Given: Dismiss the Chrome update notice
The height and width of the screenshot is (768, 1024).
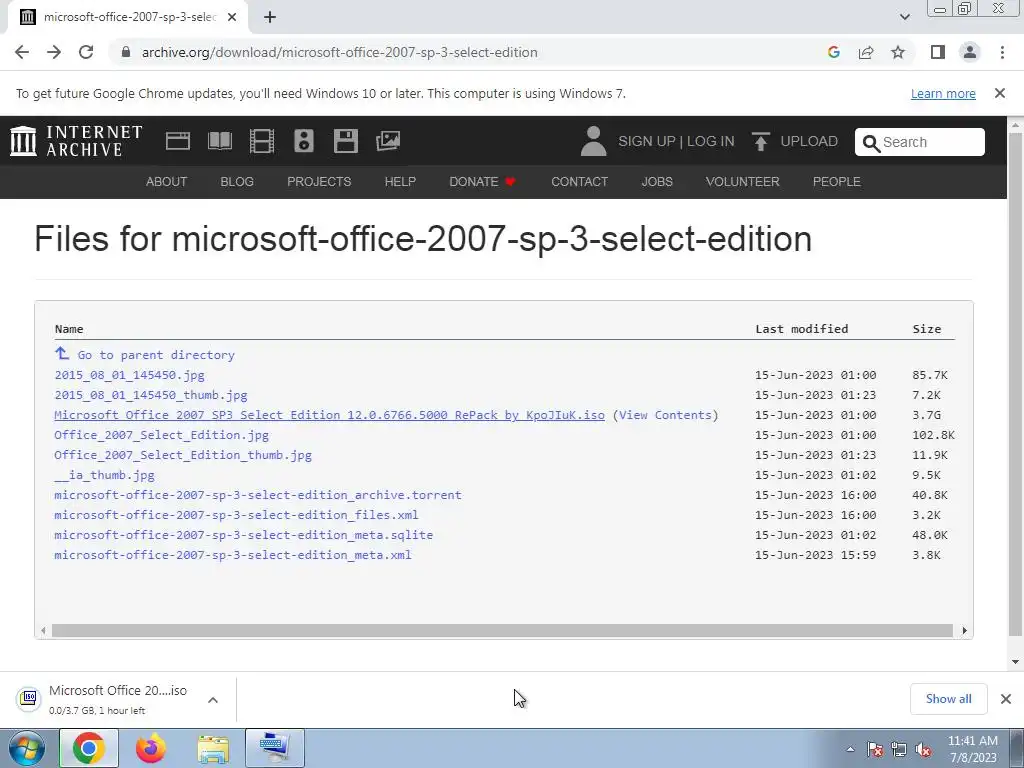Looking at the screenshot, I should coord(1000,93).
